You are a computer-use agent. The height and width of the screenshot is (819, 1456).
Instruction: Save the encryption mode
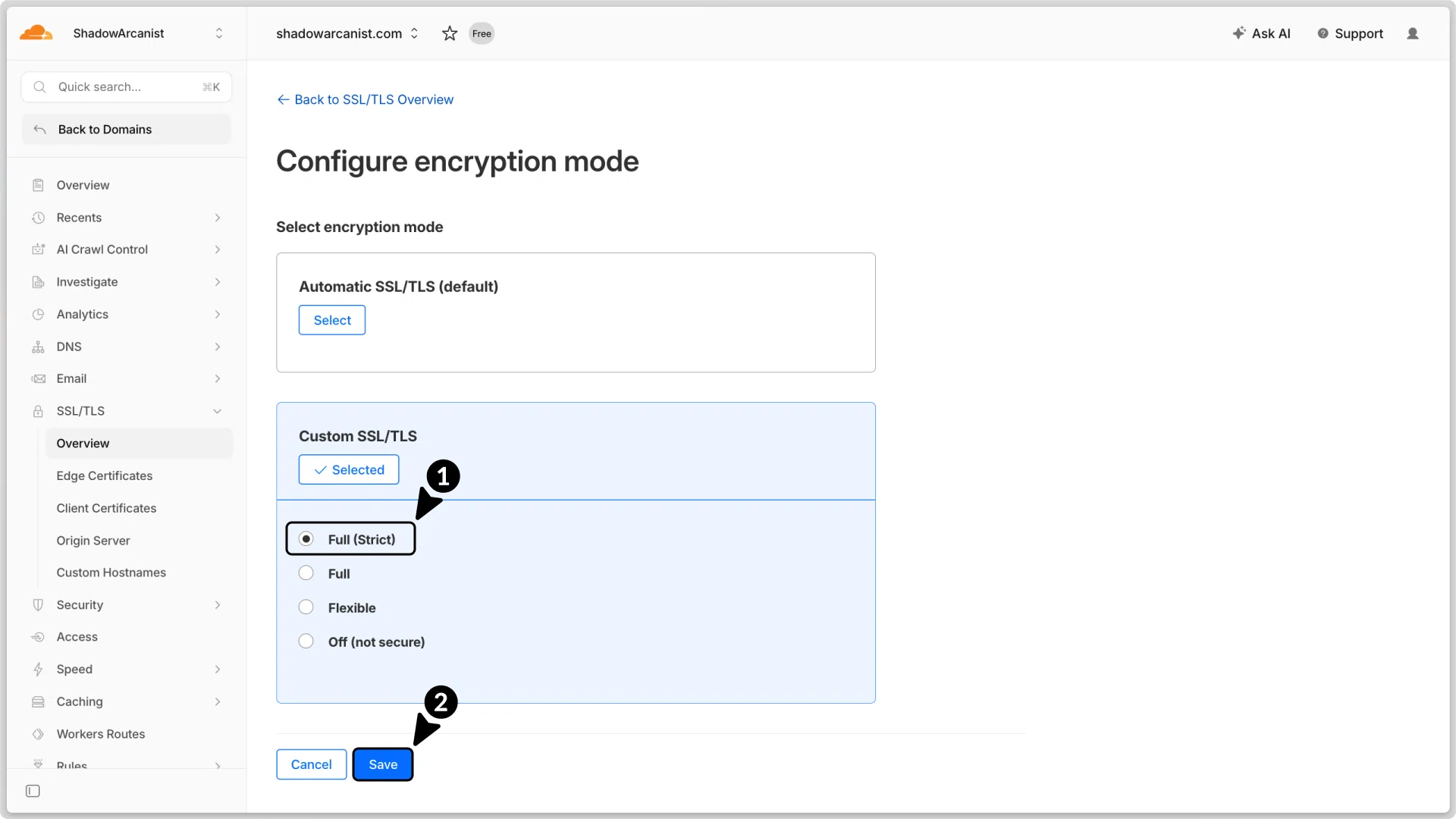tap(383, 764)
